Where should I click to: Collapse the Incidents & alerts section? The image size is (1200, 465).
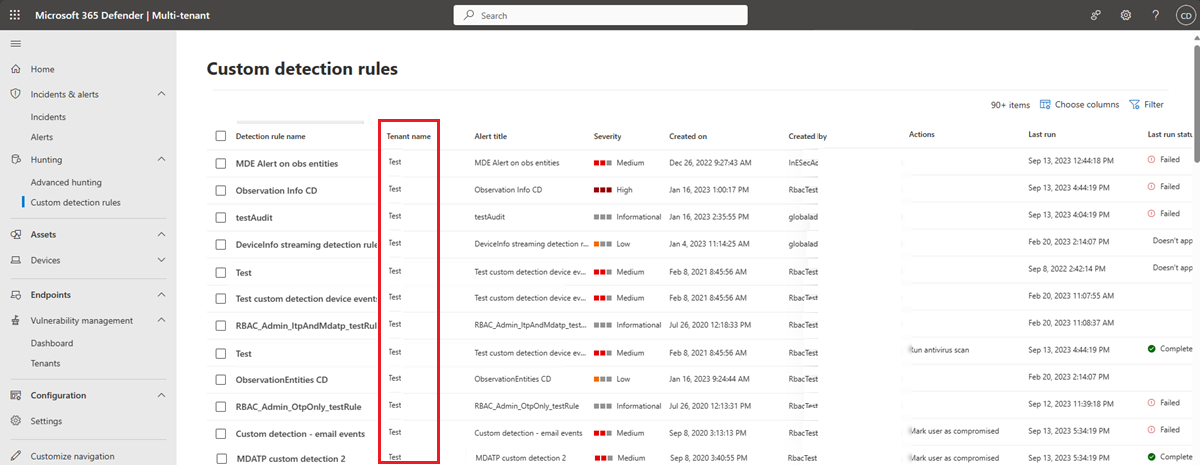coord(161,94)
